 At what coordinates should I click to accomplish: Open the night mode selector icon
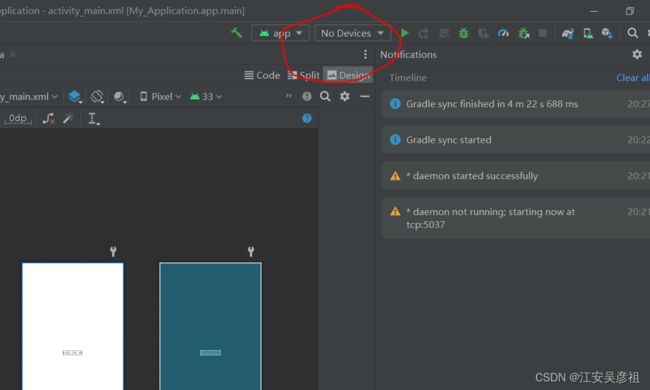point(120,97)
